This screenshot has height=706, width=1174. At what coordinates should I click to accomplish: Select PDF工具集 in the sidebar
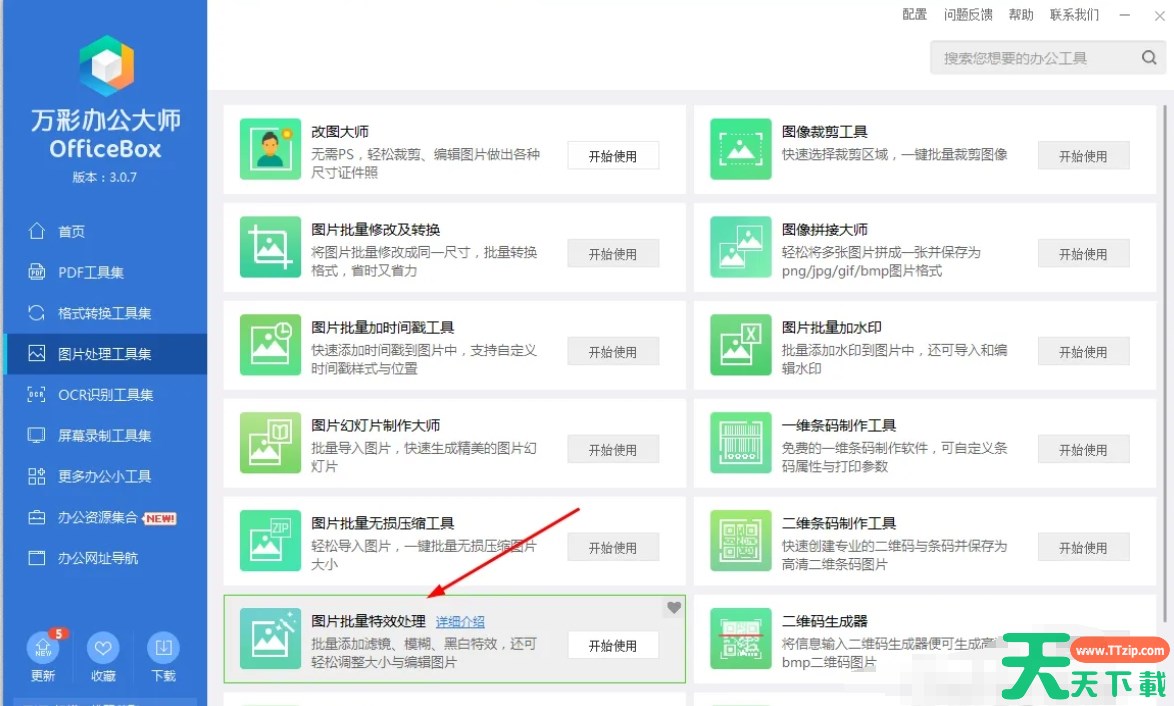[90, 272]
